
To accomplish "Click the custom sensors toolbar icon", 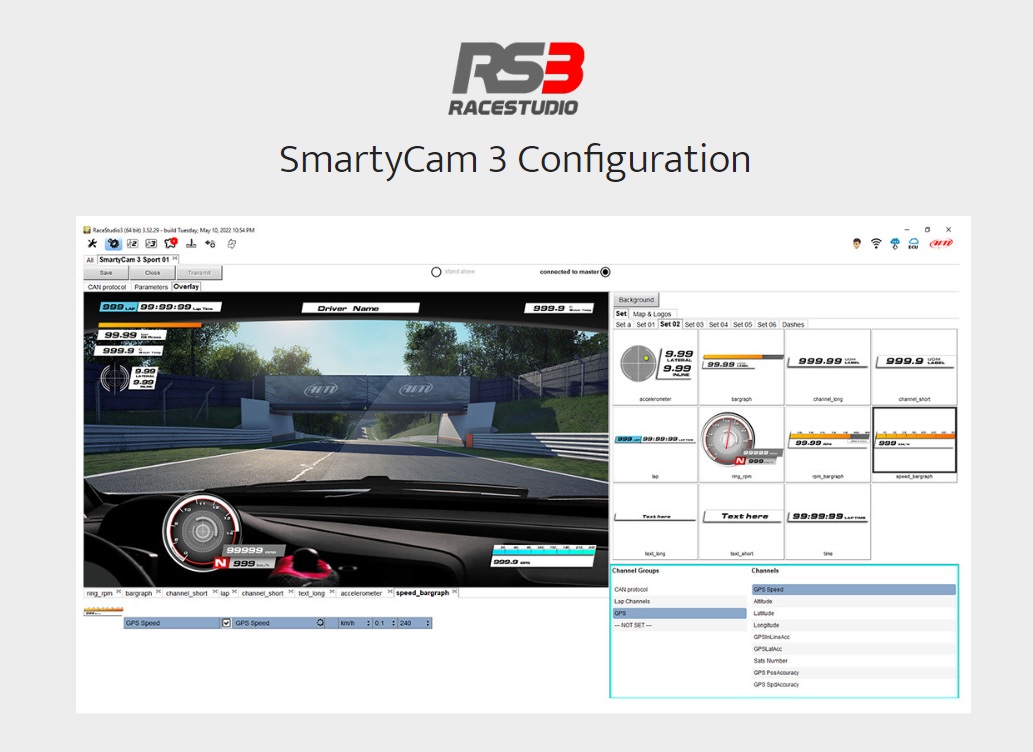I will point(191,244).
